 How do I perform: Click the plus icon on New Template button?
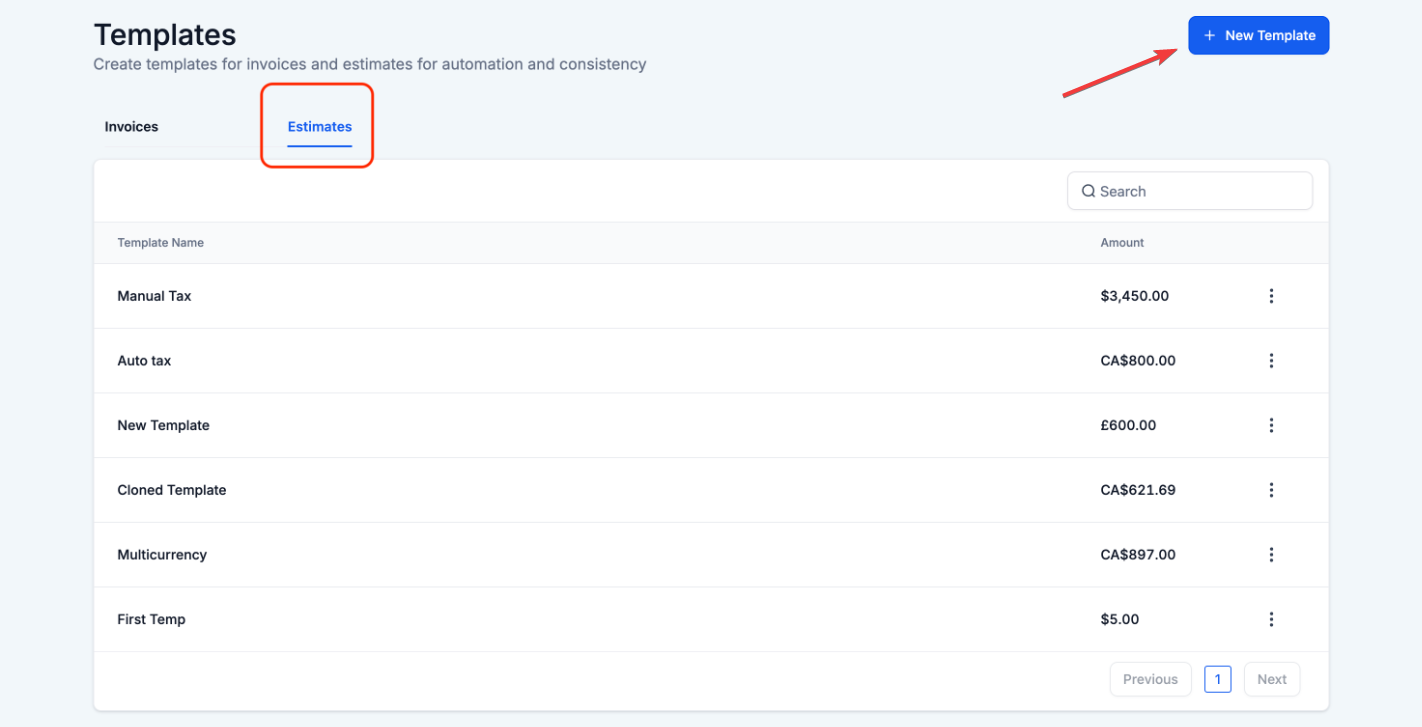[1209, 35]
